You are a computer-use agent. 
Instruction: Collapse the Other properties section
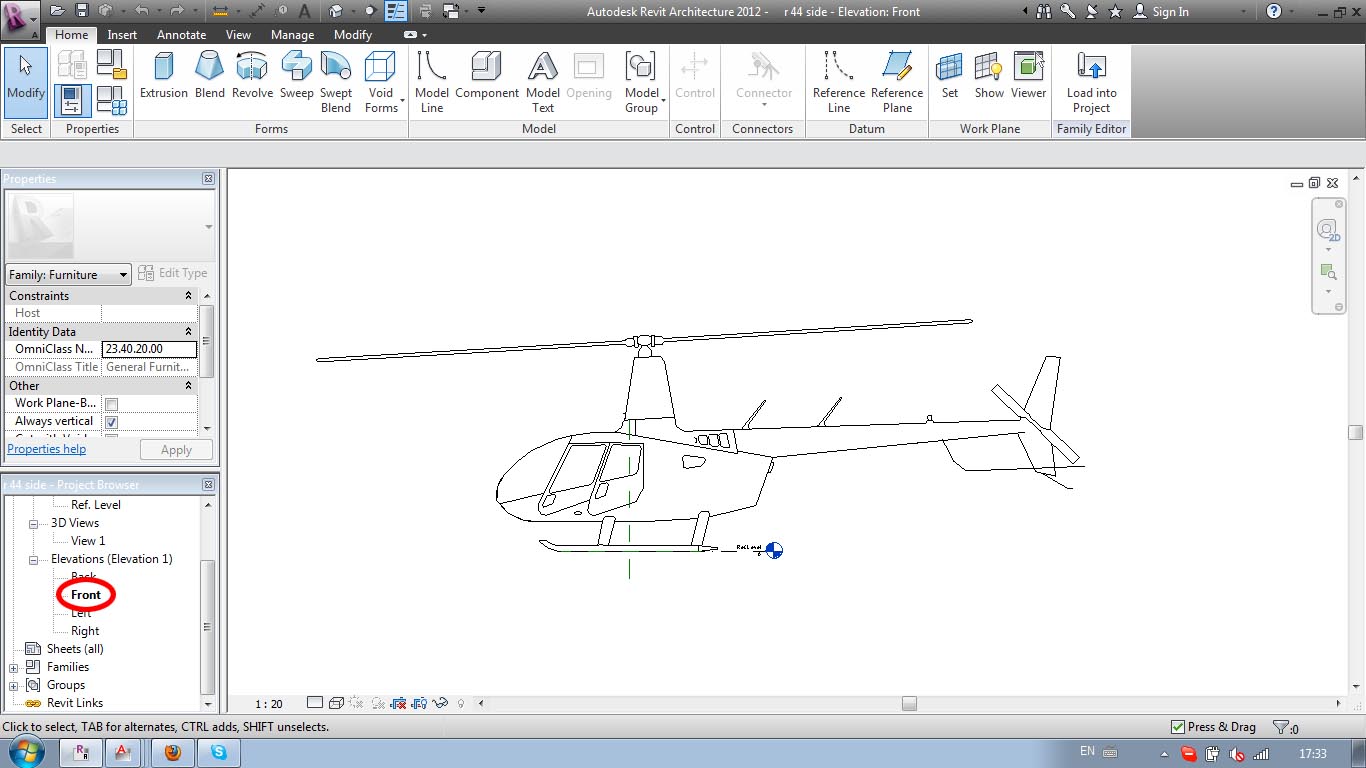[x=188, y=386]
